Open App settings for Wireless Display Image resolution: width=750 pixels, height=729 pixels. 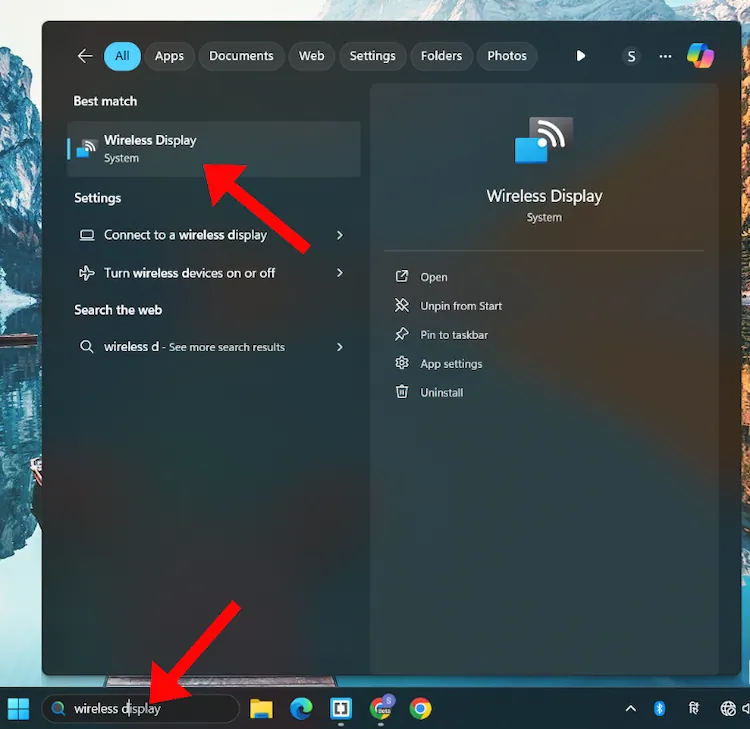[451, 364]
